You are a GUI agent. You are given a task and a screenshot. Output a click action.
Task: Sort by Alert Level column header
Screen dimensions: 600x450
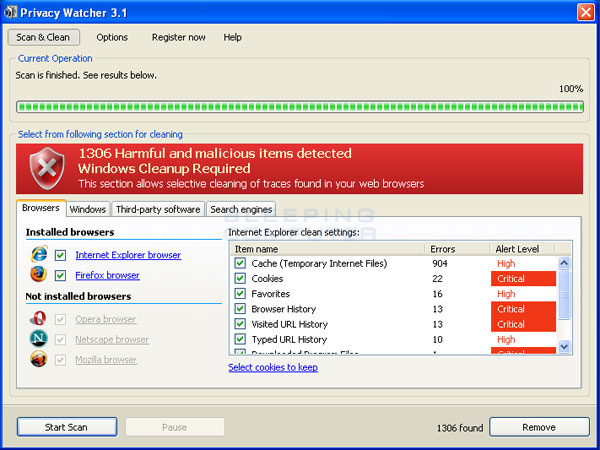point(522,249)
